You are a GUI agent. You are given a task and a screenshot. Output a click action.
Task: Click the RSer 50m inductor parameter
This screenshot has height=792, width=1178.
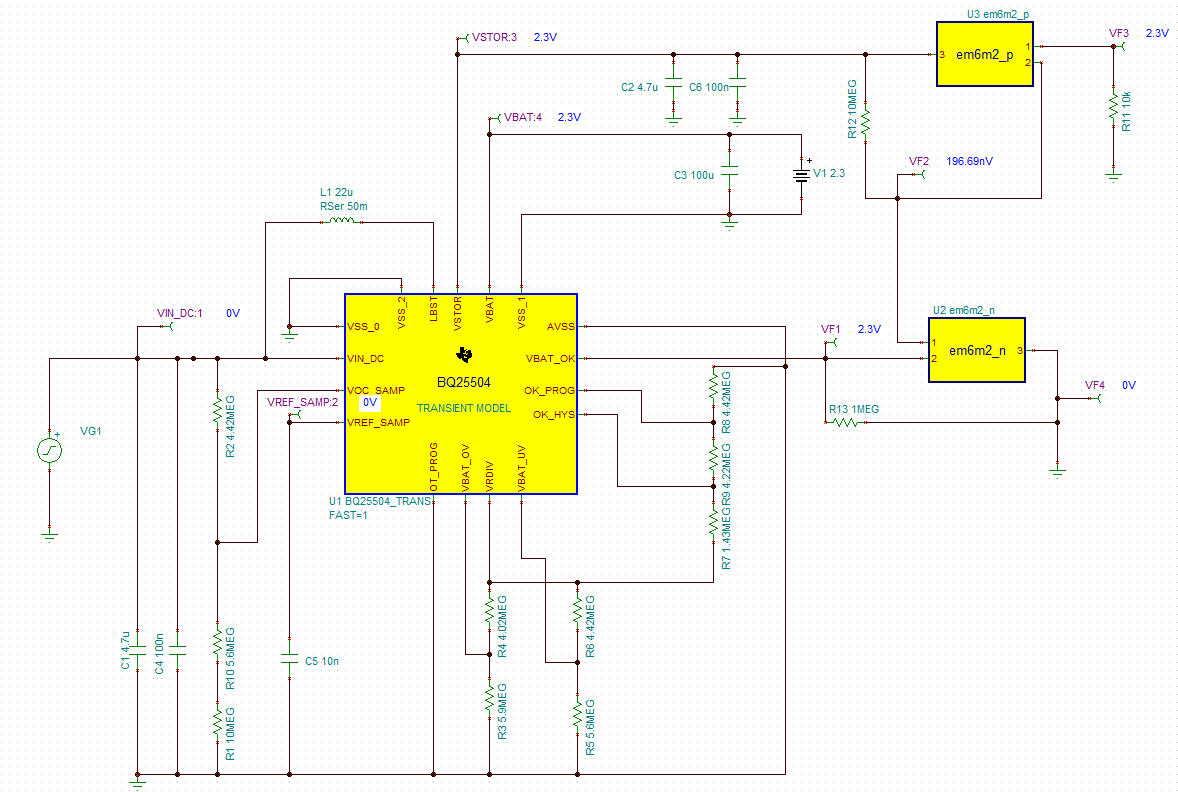click(344, 206)
